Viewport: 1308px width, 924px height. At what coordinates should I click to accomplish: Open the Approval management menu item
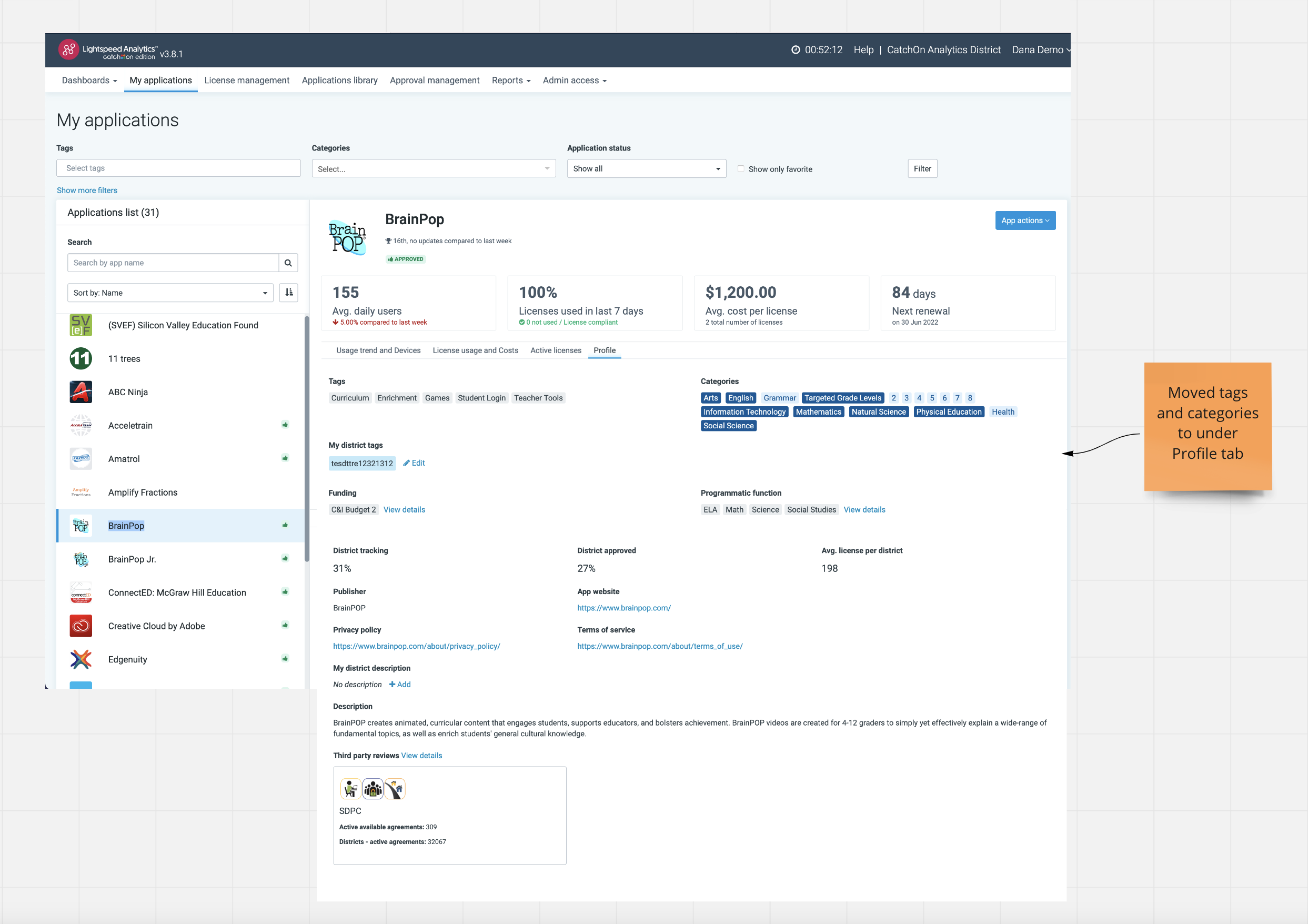tap(435, 81)
